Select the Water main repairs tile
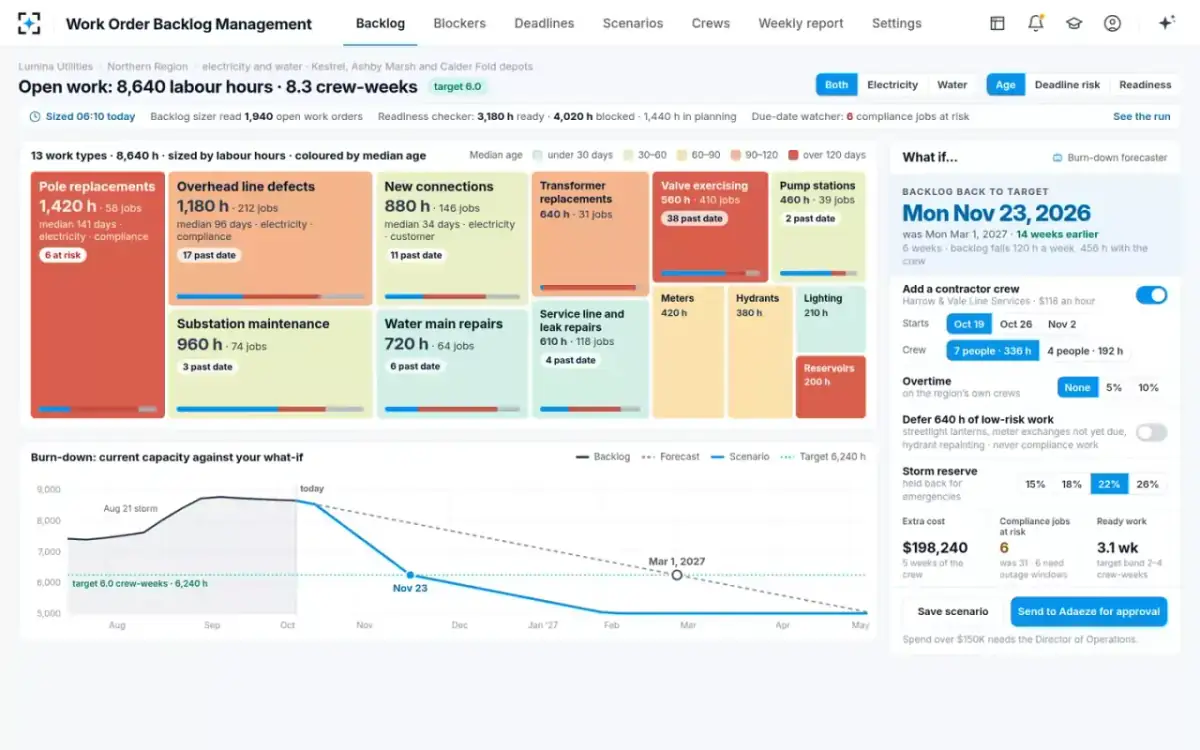1200x750 pixels. pyautogui.click(x=452, y=363)
